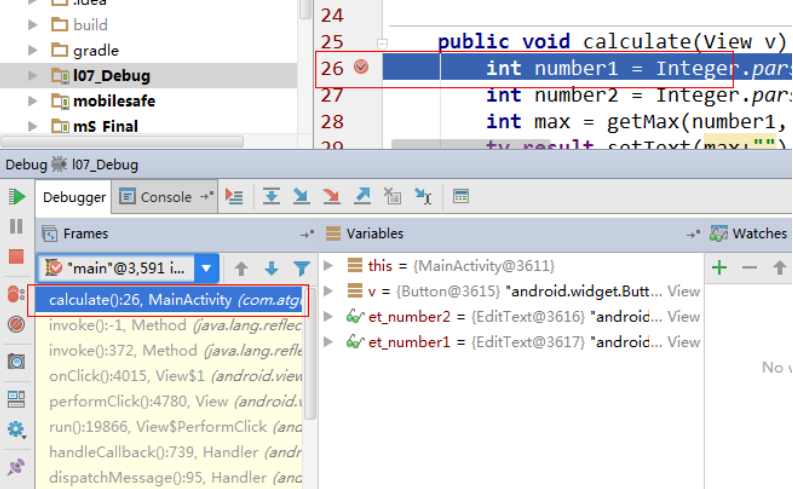Viewport: 793px width, 489px height.
Task: Select handleCallback():739 Handler frame
Action: tap(169, 452)
